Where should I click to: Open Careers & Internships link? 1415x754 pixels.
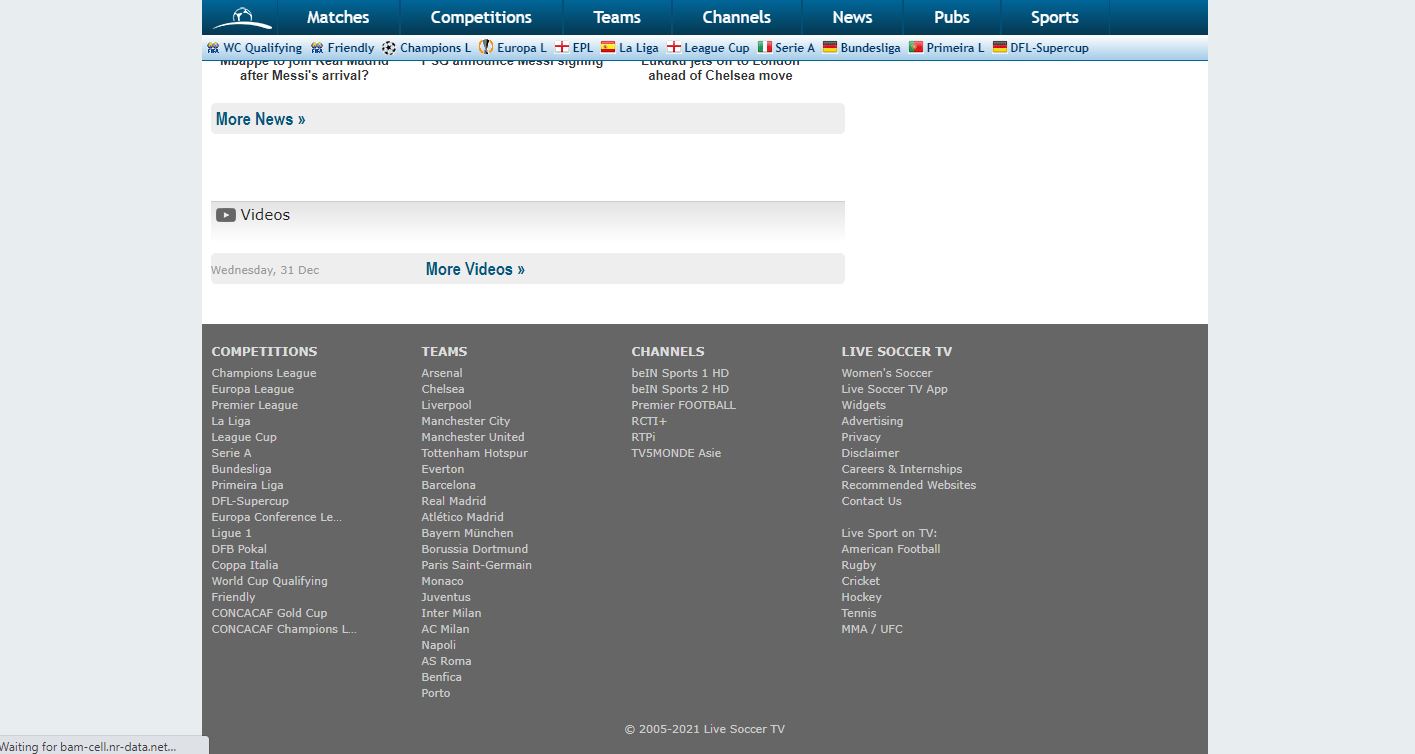point(902,469)
